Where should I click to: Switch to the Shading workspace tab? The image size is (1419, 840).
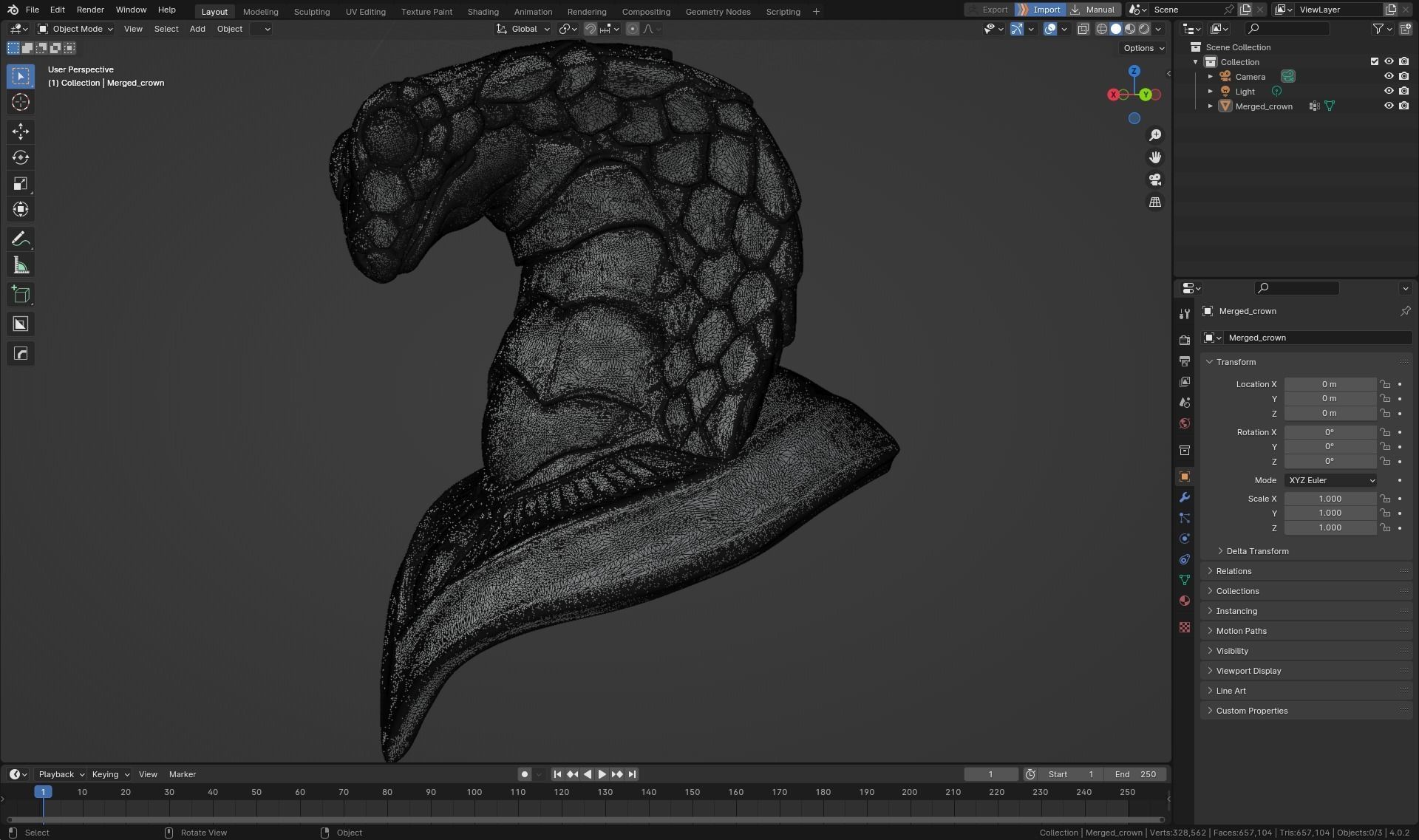coord(483,12)
